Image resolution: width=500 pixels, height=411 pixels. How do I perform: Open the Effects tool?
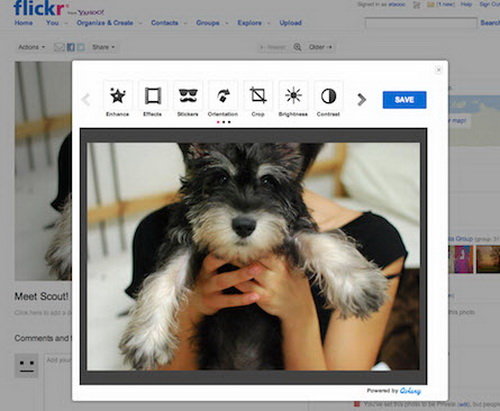[x=153, y=96]
